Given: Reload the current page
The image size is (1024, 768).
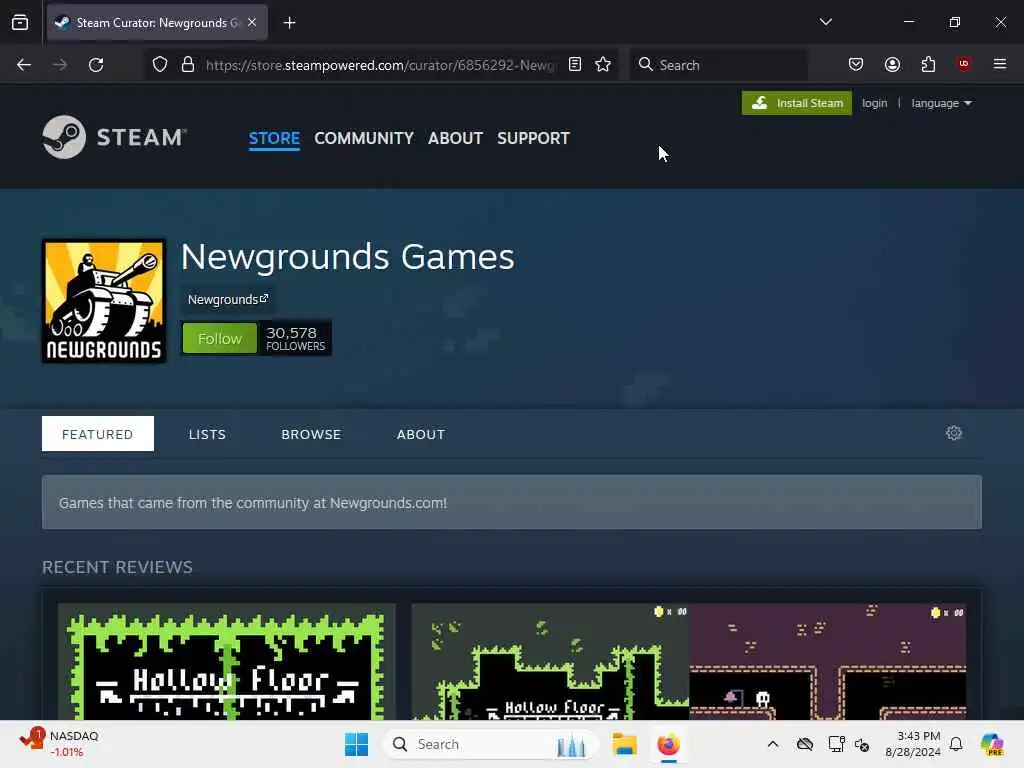Looking at the screenshot, I should pyautogui.click(x=96, y=65).
